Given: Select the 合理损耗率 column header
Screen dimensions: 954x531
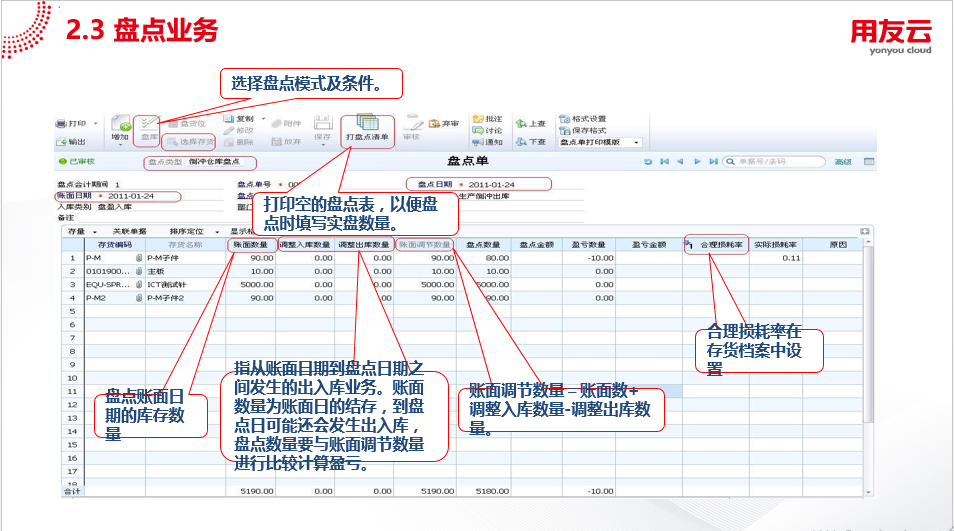Looking at the screenshot, I should click(x=716, y=245).
